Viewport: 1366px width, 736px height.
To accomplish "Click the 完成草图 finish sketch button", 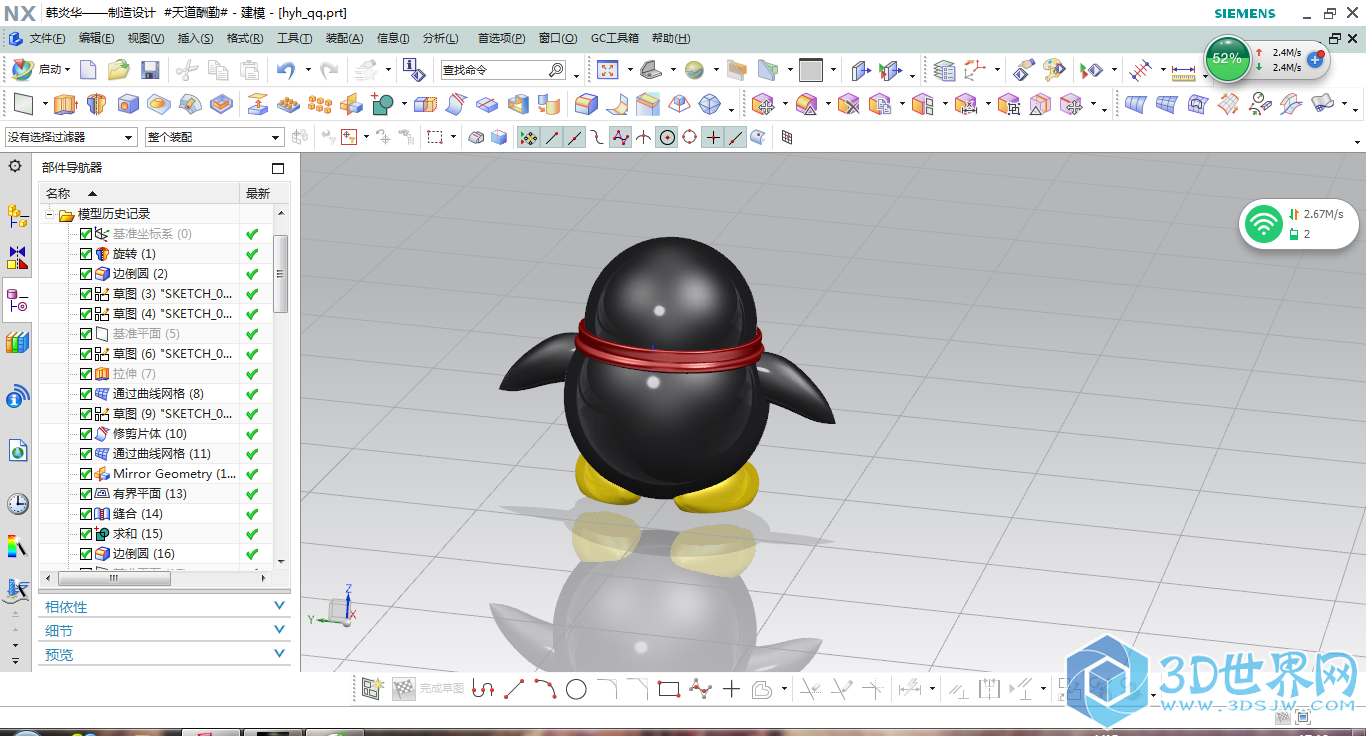I will [x=427, y=689].
